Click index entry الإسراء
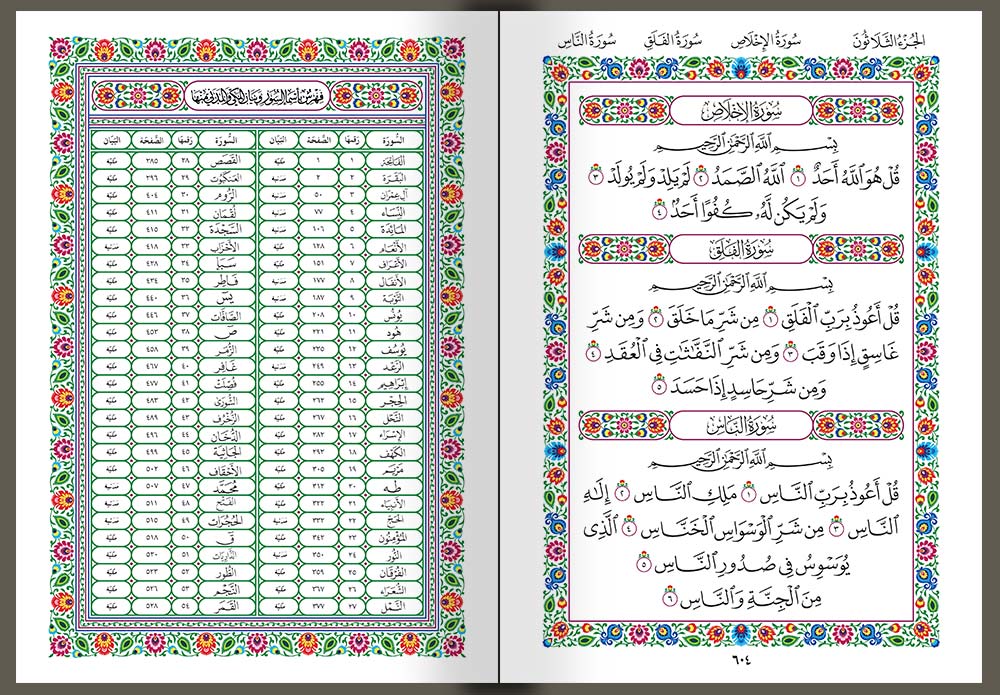The width and height of the screenshot is (1000, 695). coord(394,436)
